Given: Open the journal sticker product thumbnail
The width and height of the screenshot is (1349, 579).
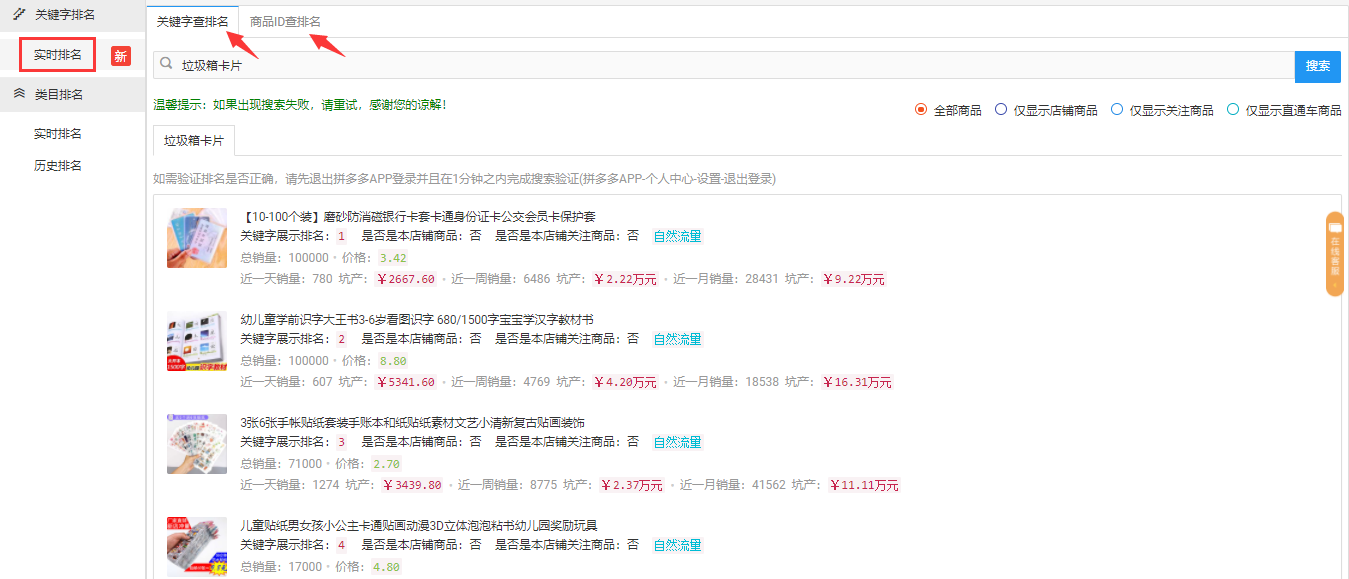Looking at the screenshot, I should (x=197, y=444).
